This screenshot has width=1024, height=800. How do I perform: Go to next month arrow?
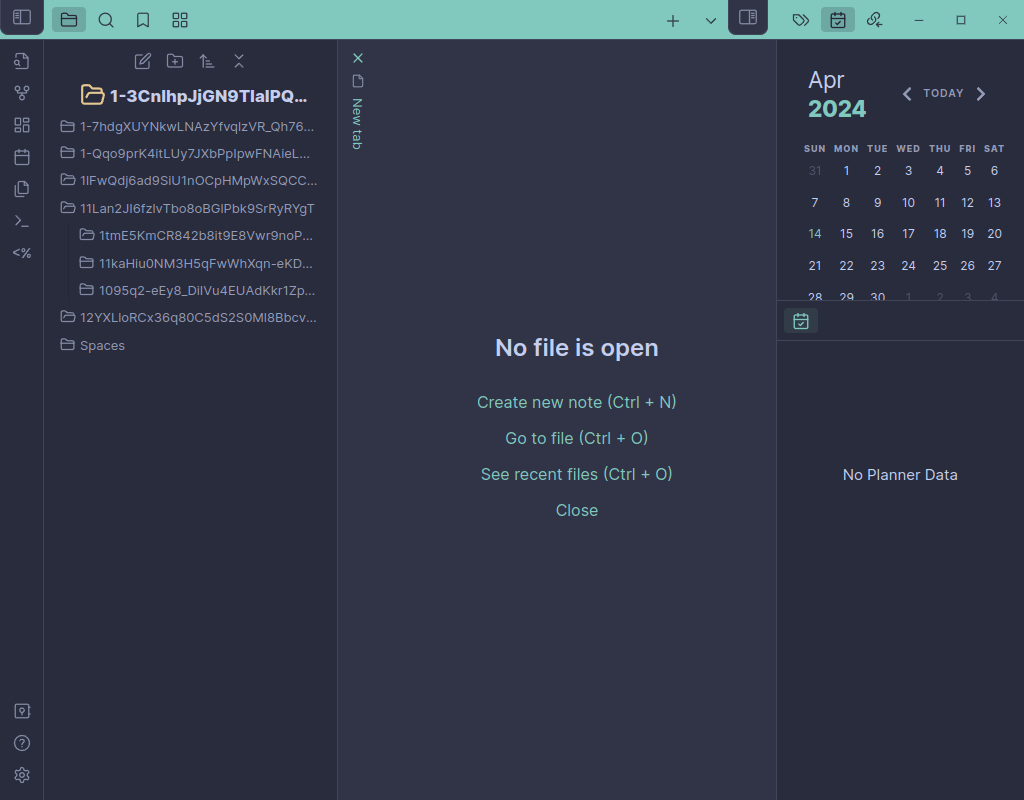point(980,94)
